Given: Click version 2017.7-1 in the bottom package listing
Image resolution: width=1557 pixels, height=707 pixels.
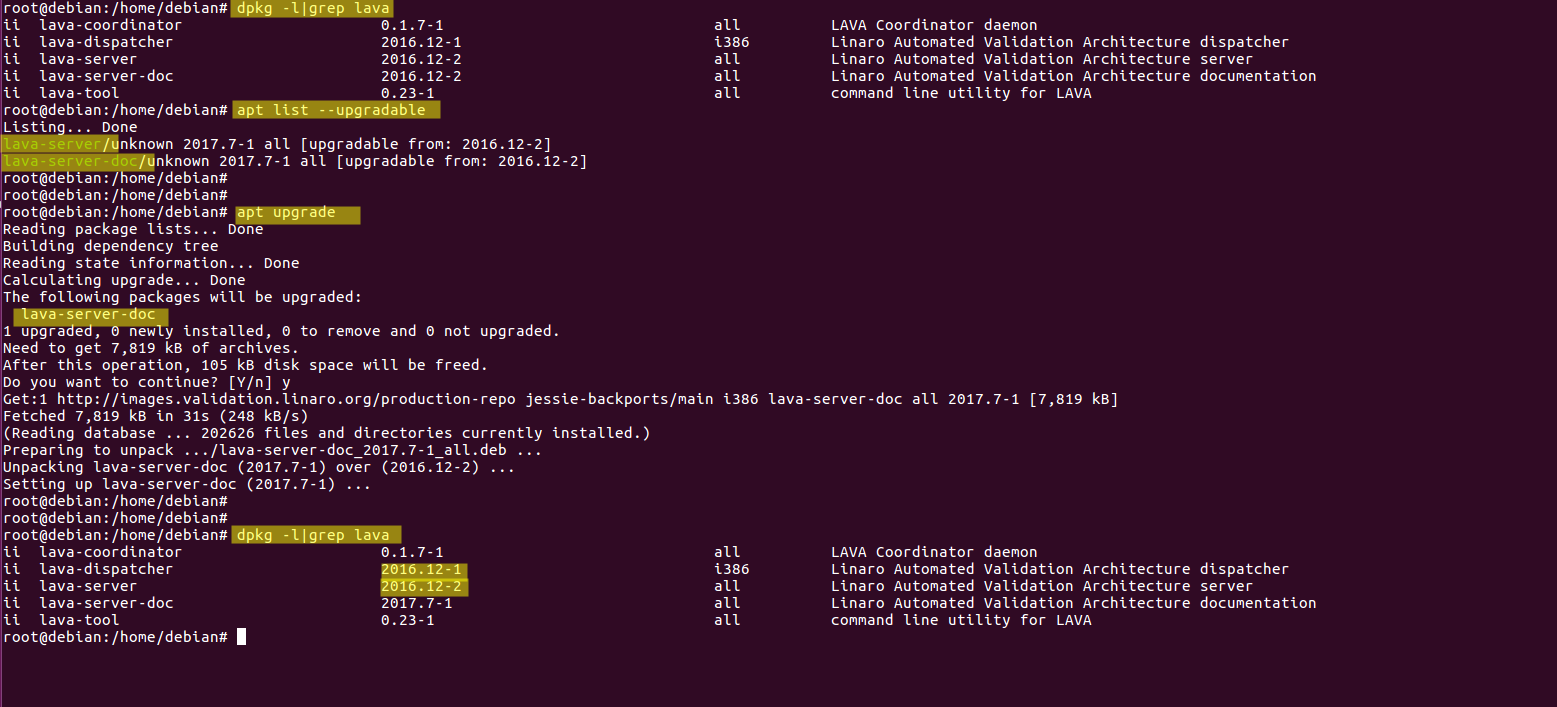Looking at the screenshot, I should (416, 603).
